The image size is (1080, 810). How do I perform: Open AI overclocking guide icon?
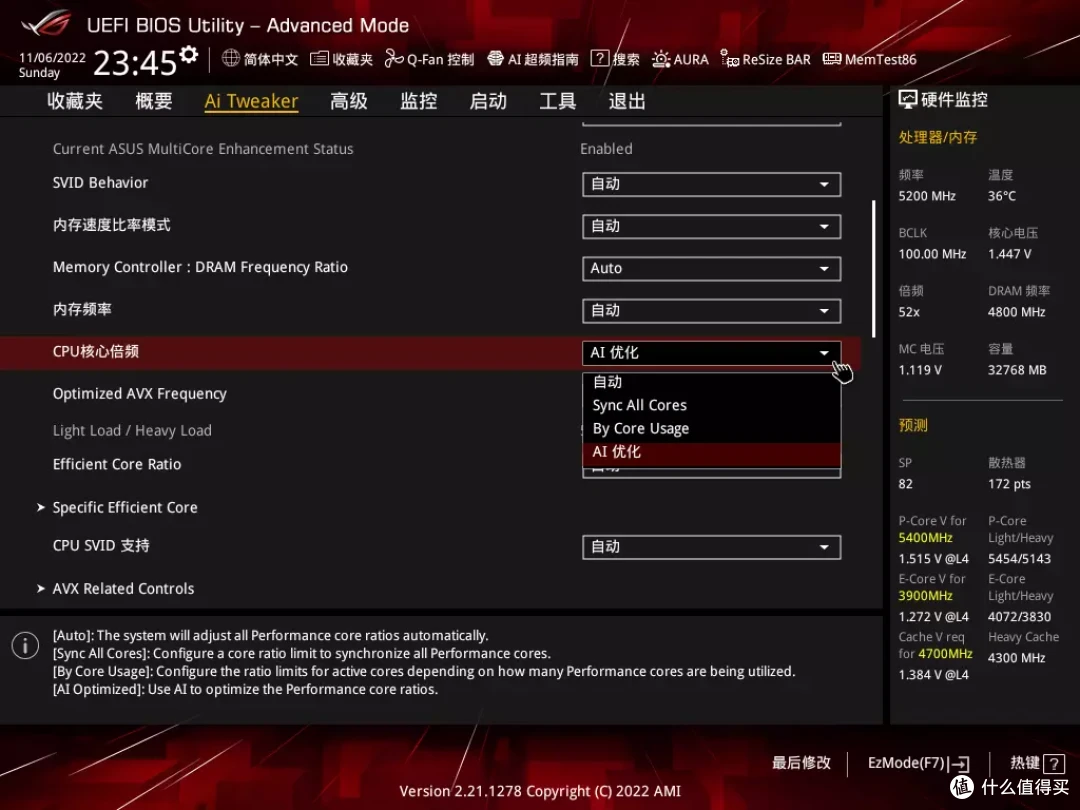(495, 59)
